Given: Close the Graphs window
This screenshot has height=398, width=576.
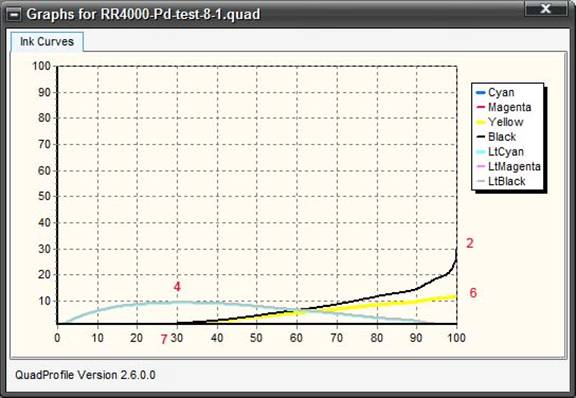Looking at the screenshot, I should pos(545,8).
